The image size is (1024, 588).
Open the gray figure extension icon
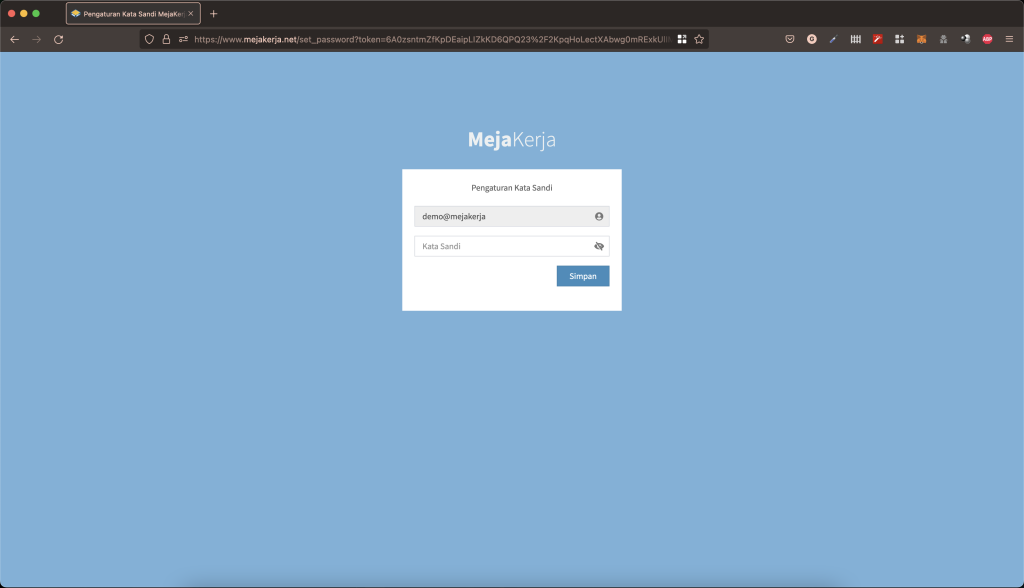(x=944, y=39)
